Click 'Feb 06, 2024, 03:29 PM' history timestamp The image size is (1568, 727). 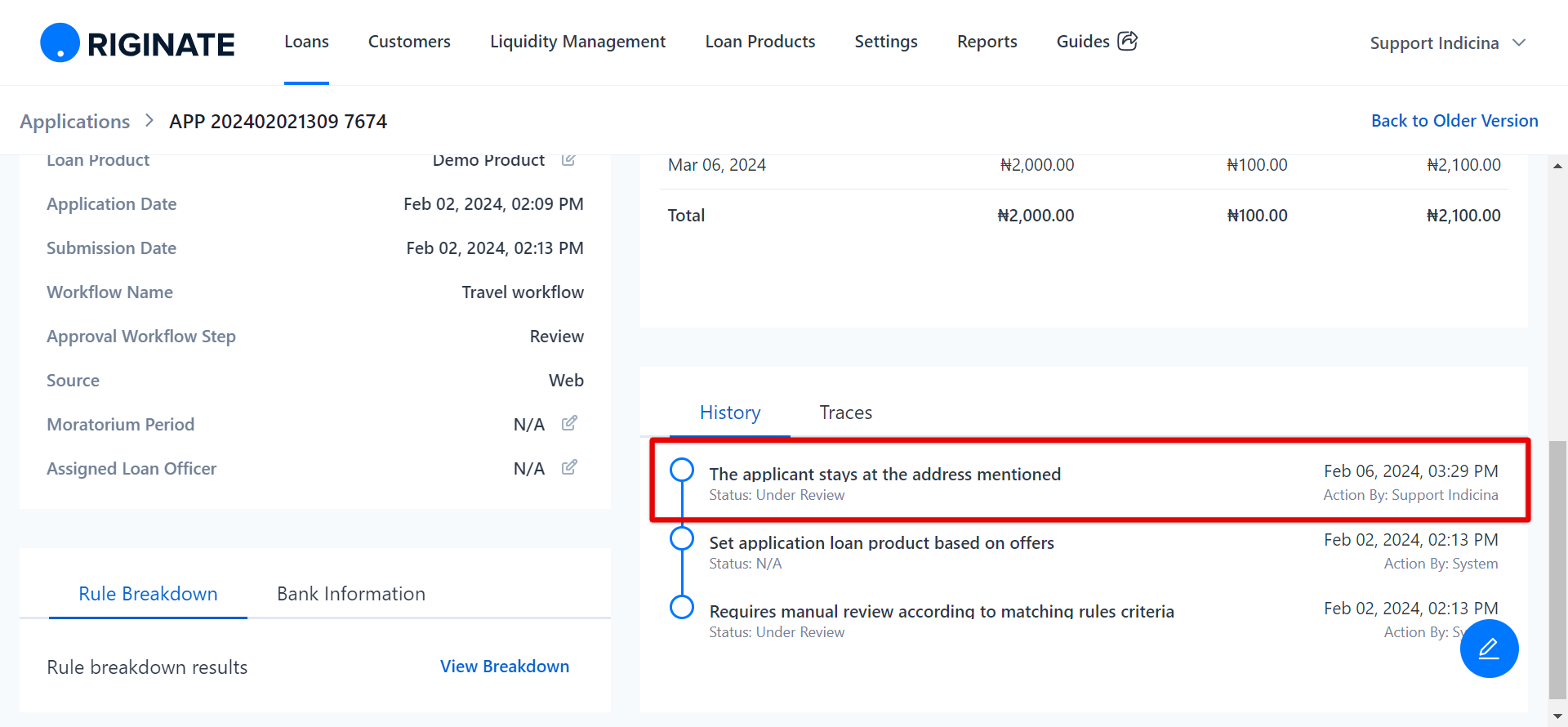[x=1411, y=471]
